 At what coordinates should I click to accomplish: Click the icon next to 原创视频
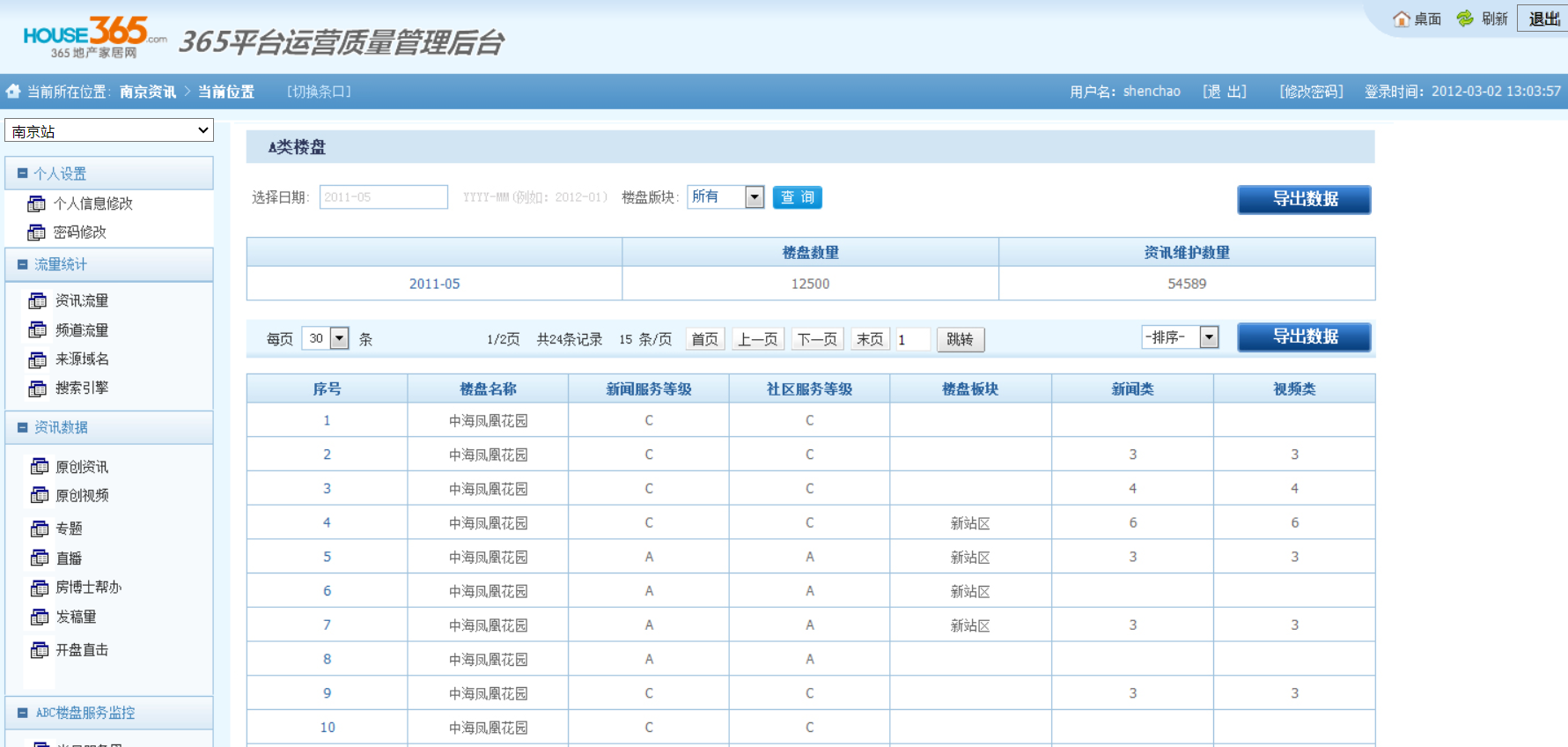40,496
